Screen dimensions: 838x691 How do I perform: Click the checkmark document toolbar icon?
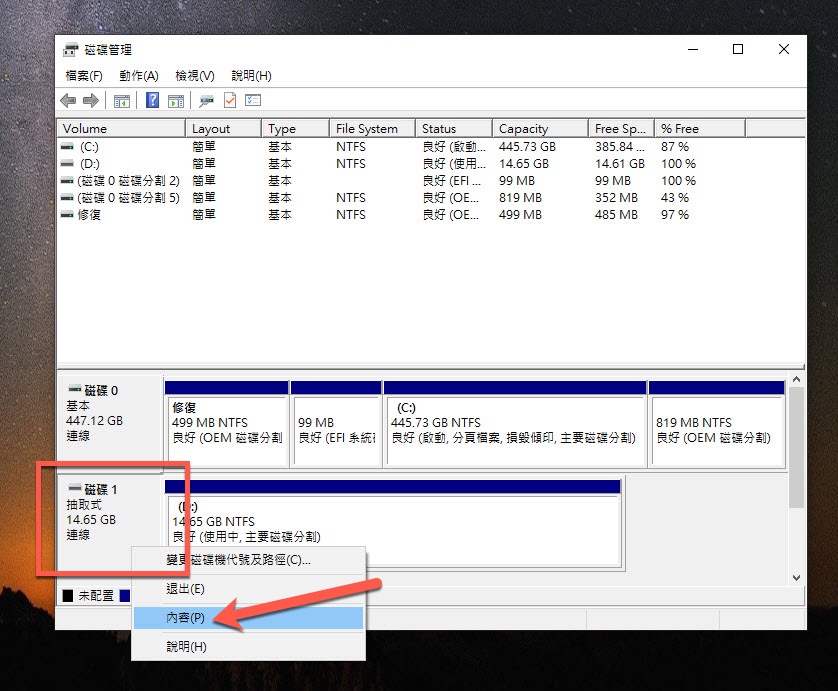[x=230, y=100]
